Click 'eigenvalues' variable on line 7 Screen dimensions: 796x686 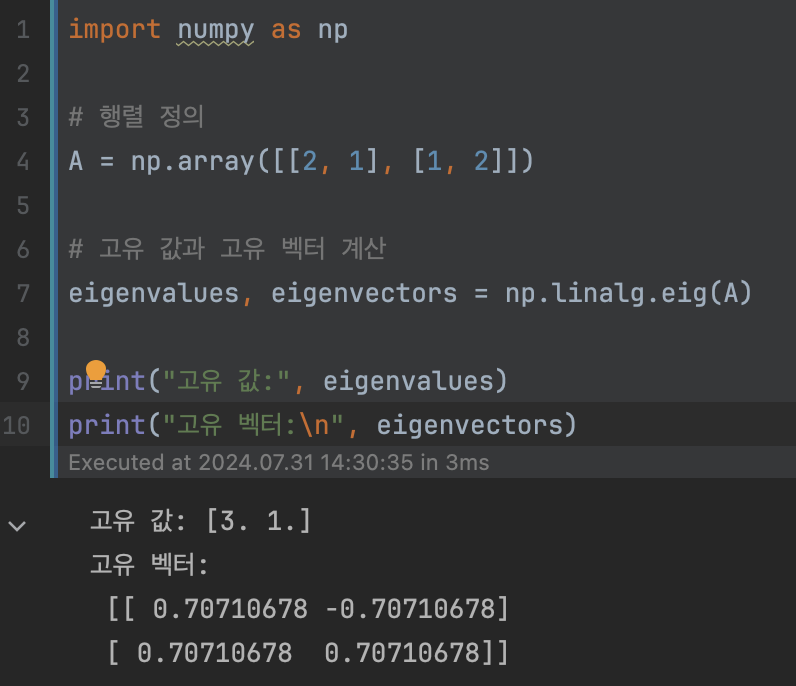pyautogui.click(x=154, y=293)
